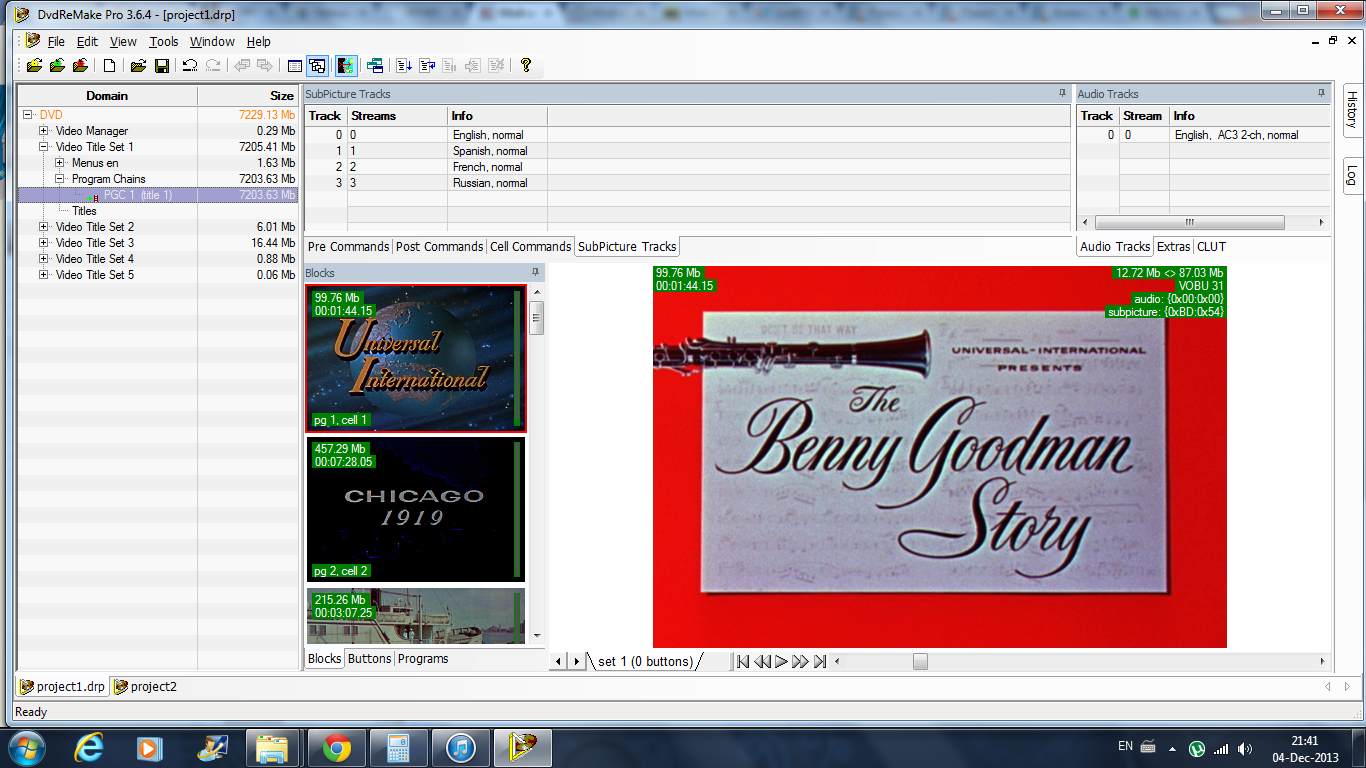Open the Tools menu
1366x768 pixels.
164,42
